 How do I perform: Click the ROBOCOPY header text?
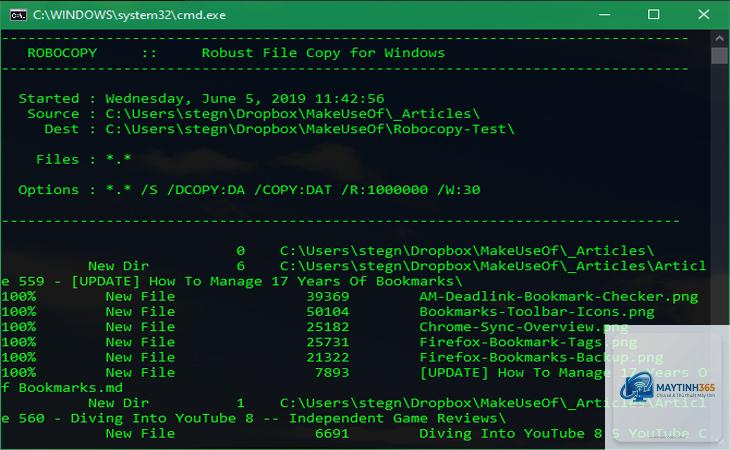(62, 53)
